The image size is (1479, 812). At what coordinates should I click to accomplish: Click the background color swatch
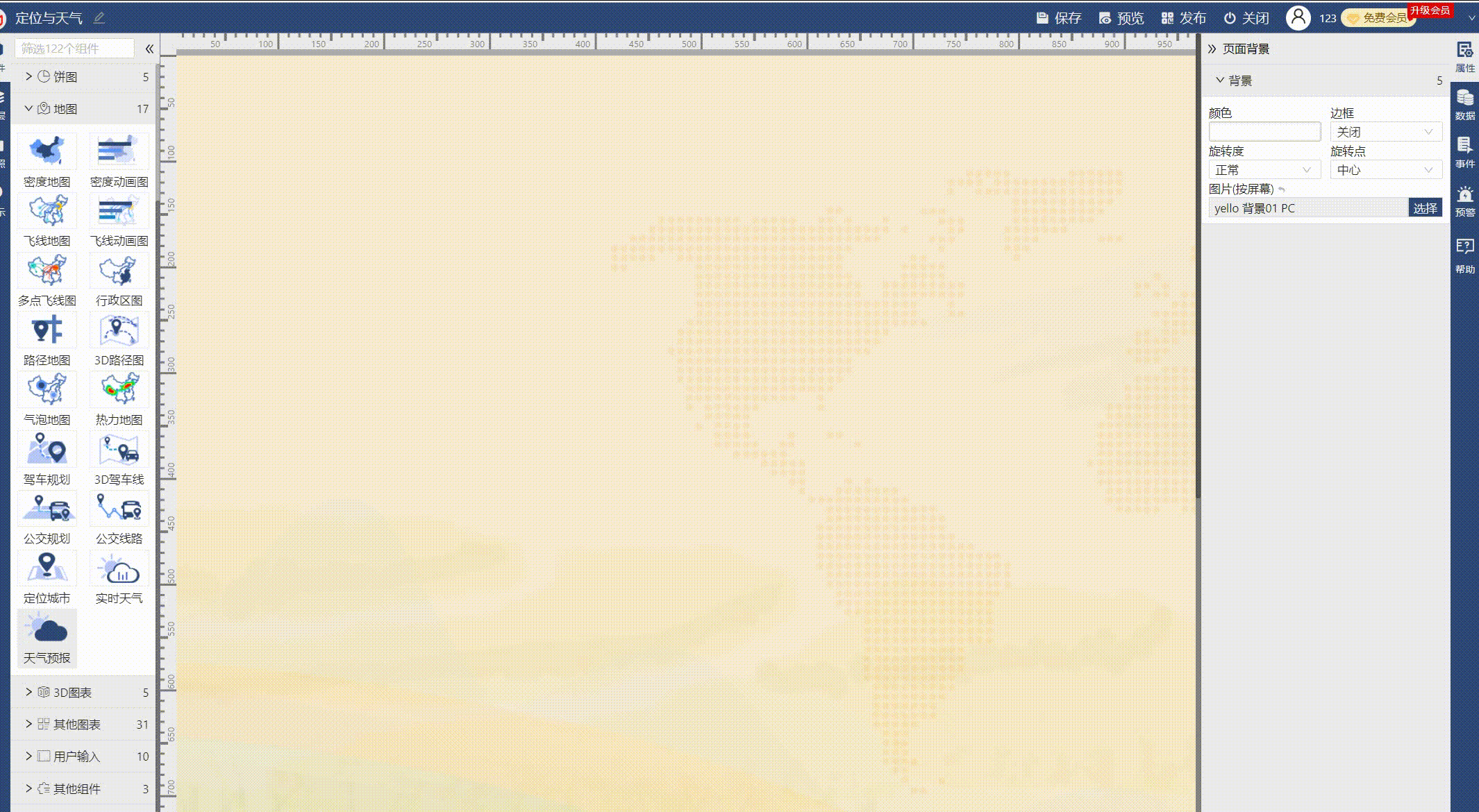tap(1264, 131)
